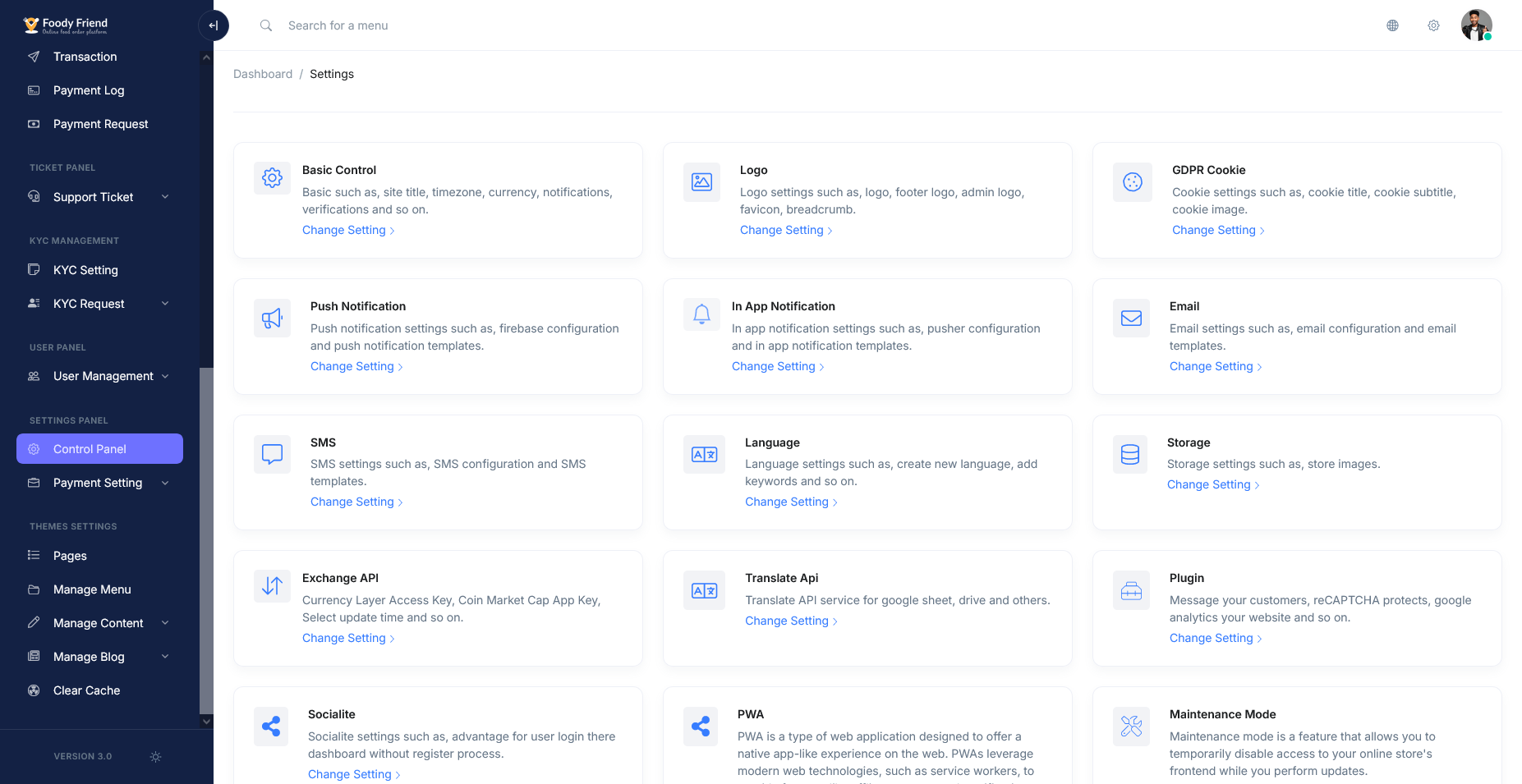Expand the Manage Content menu
The height and width of the screenshot is (784, 1522).
99,623
